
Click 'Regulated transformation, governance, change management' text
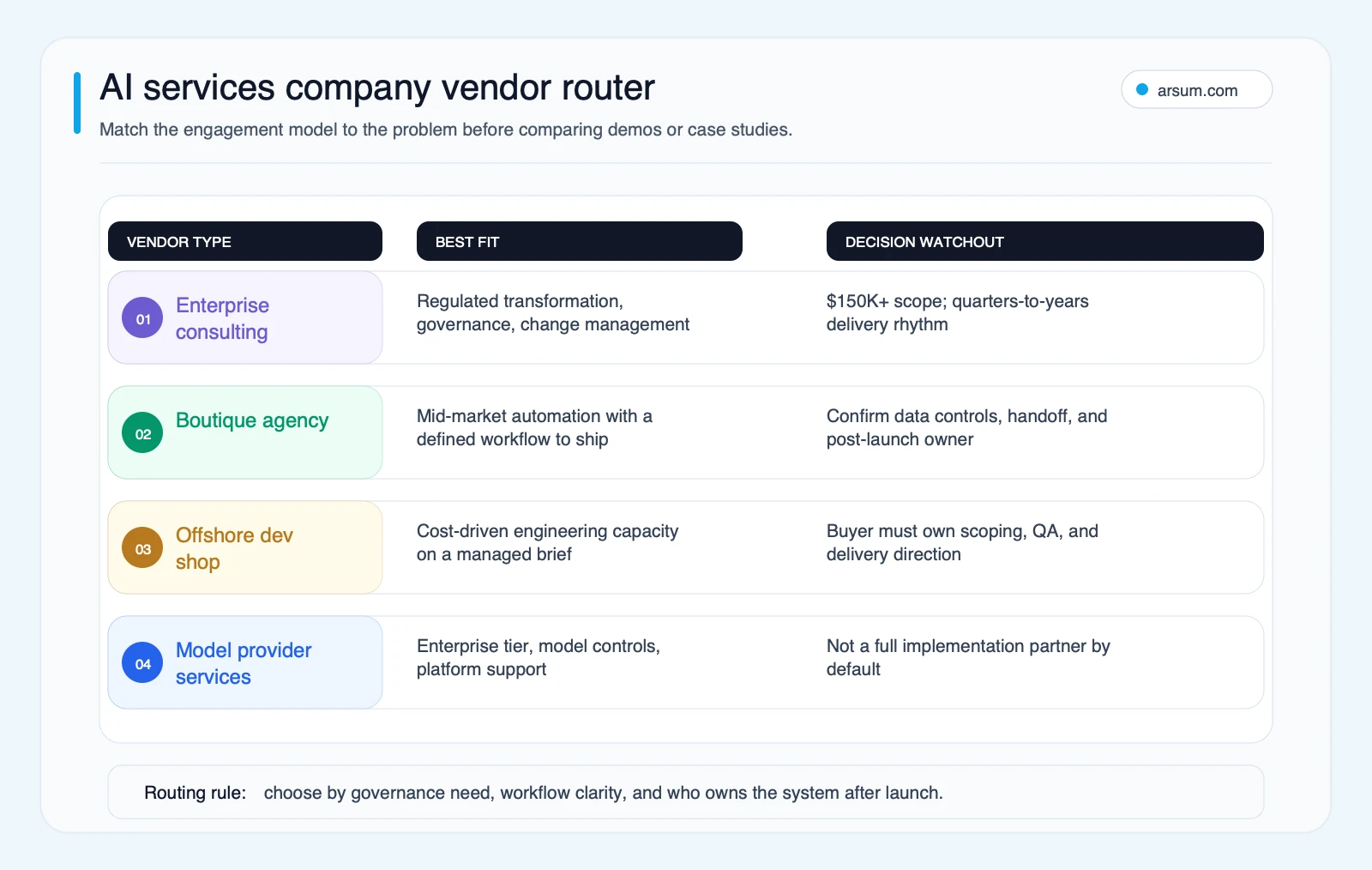553,313
